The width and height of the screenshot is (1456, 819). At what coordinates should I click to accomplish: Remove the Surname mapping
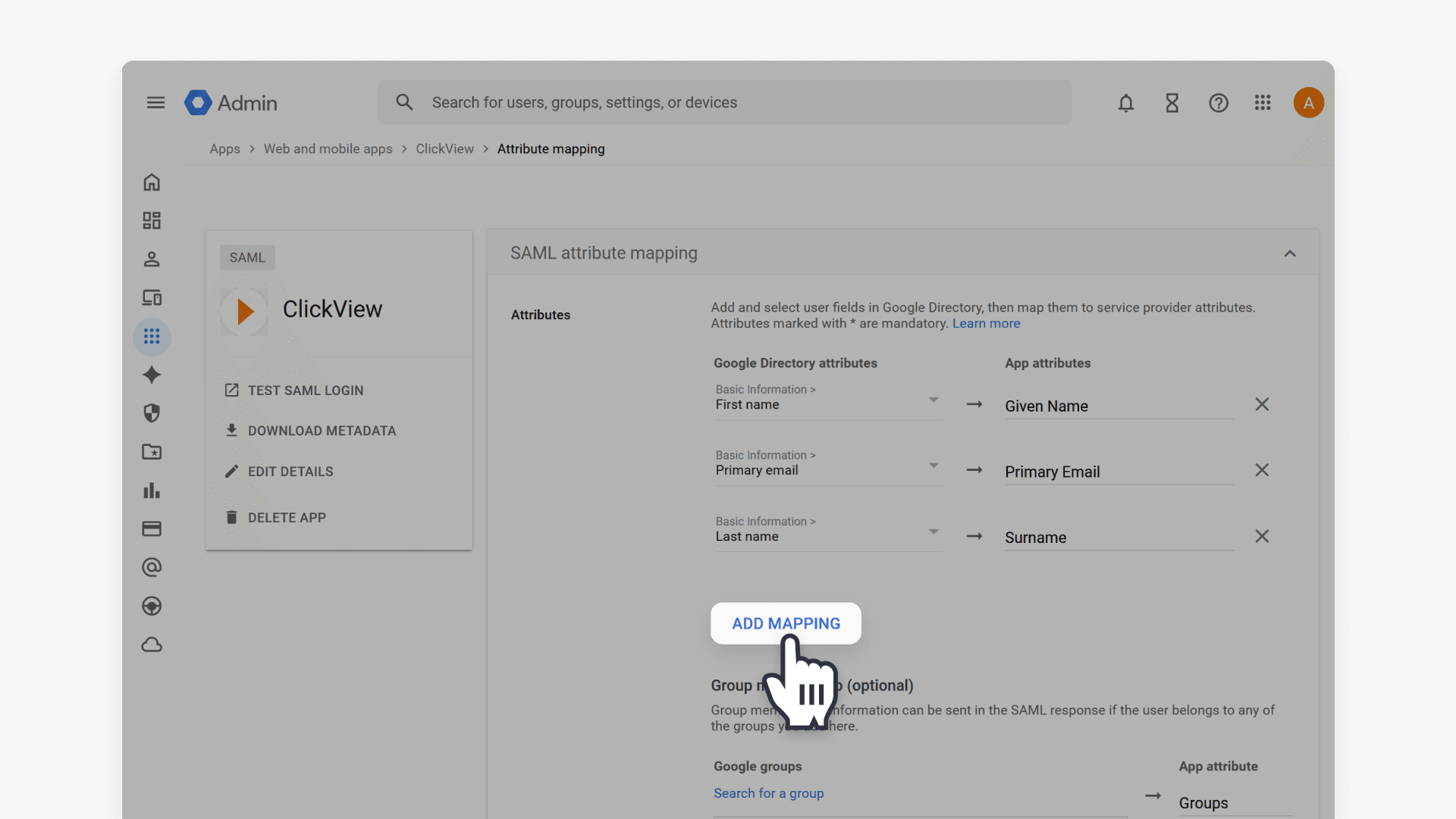click(1262, 536)
